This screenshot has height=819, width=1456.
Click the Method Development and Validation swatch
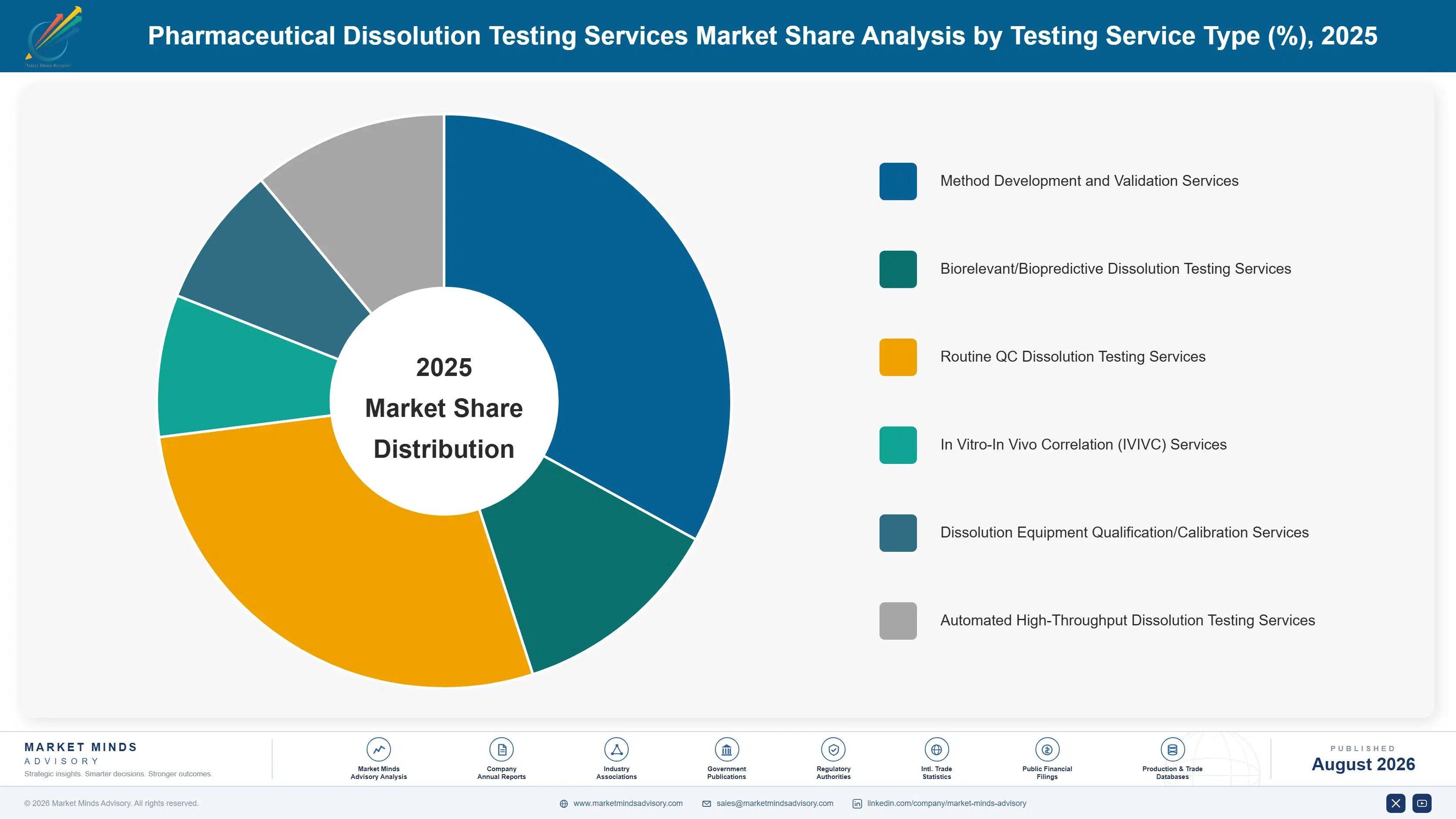[x=898, y=181]
